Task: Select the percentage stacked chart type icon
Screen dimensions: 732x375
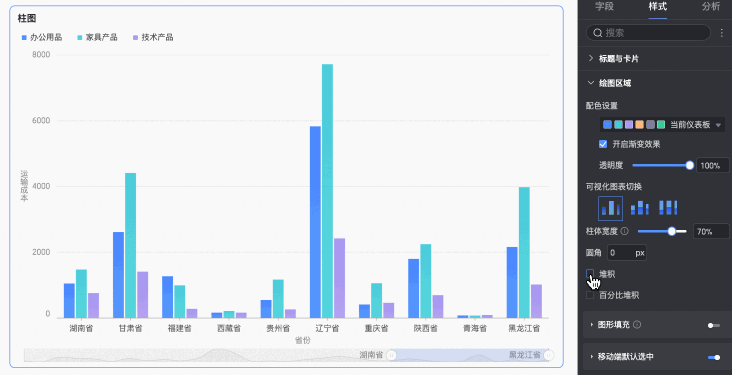Action: click(668, 208)
